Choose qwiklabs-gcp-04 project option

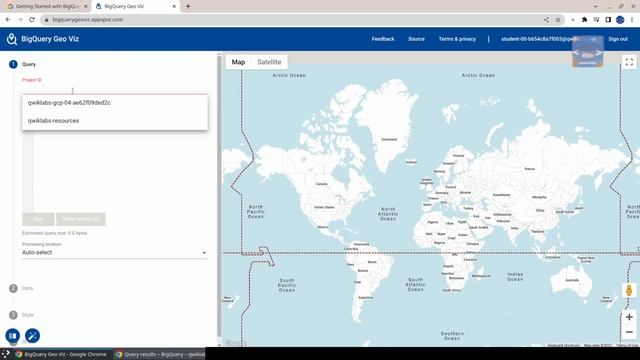pos(115,103)
